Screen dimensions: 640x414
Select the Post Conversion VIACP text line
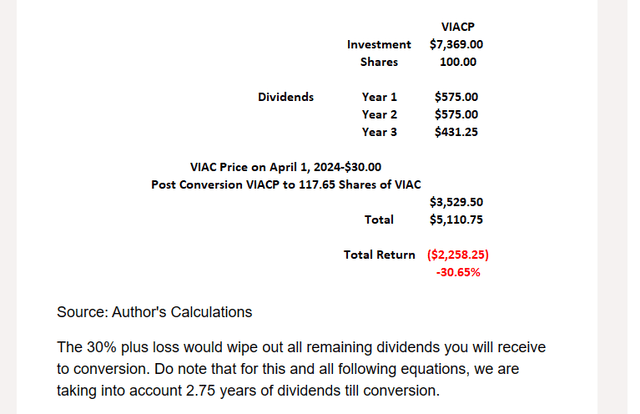point(286,184)
